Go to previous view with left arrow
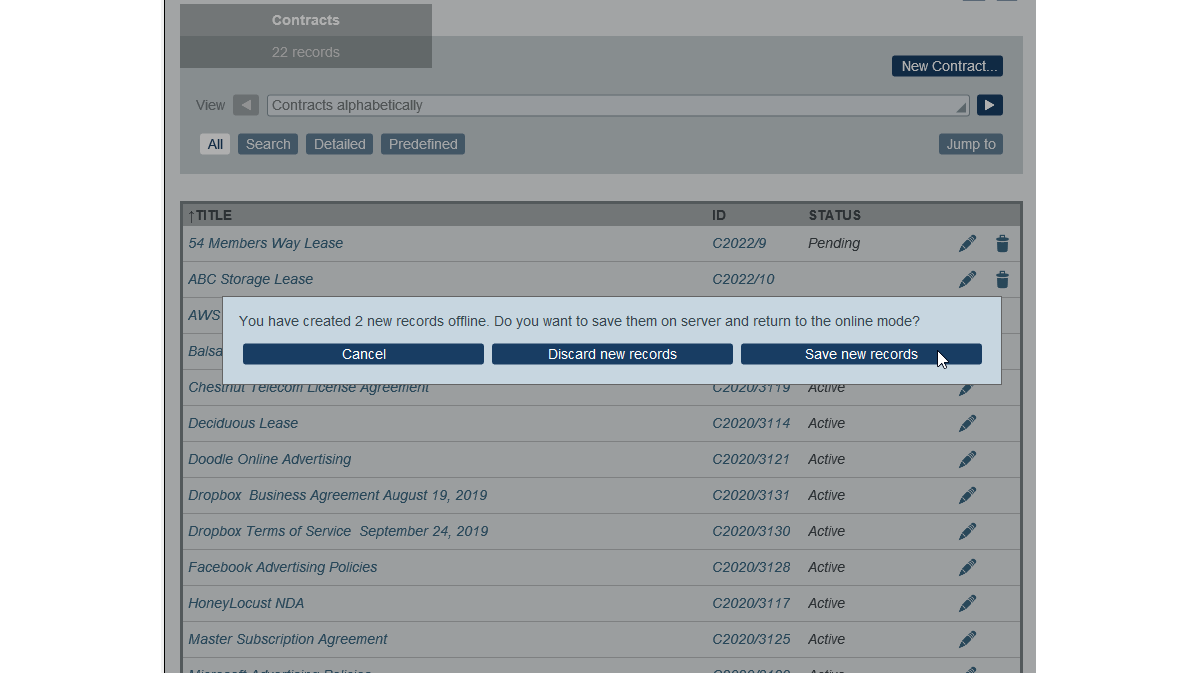Viewport: 1198px width, 673px height. tap(246, 105)
